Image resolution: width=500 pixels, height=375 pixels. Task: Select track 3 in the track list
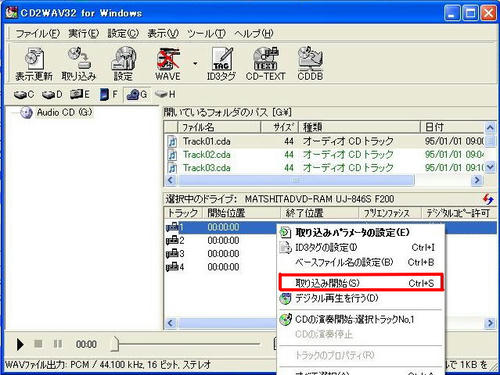pos(221,254)
